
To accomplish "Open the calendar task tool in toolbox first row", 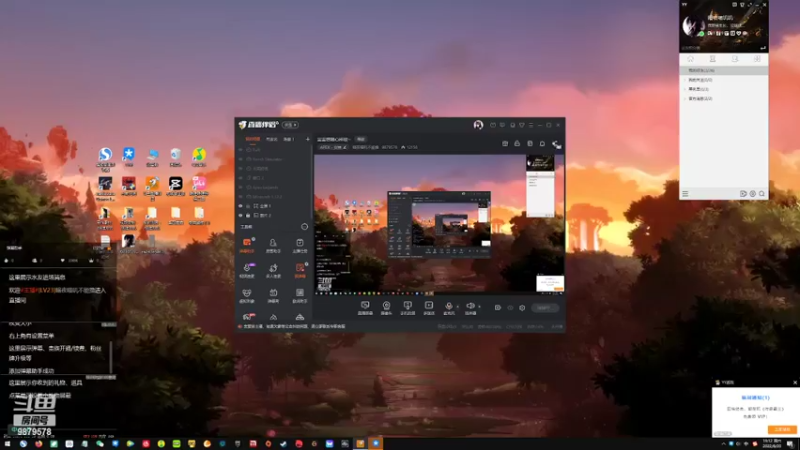I will 299,243.
